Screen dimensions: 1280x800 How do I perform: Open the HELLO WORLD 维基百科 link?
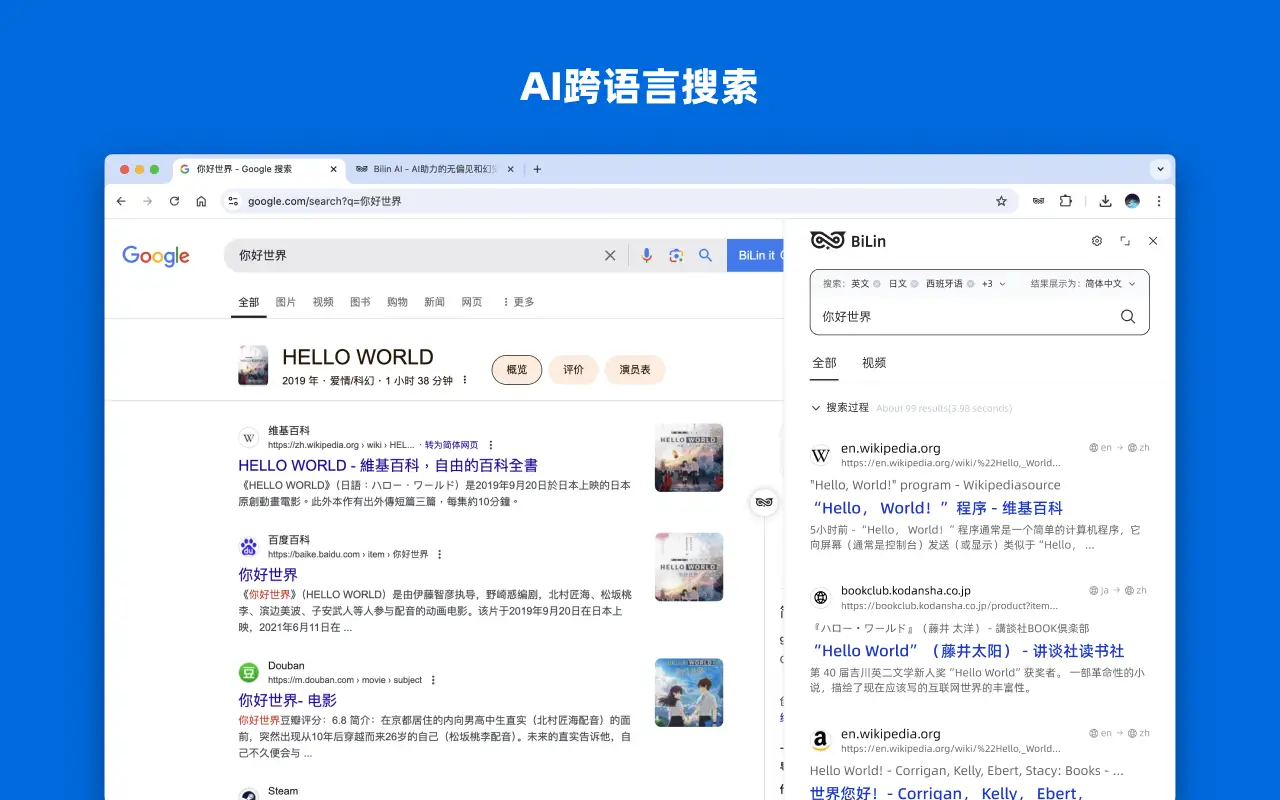tap(387, 465)
